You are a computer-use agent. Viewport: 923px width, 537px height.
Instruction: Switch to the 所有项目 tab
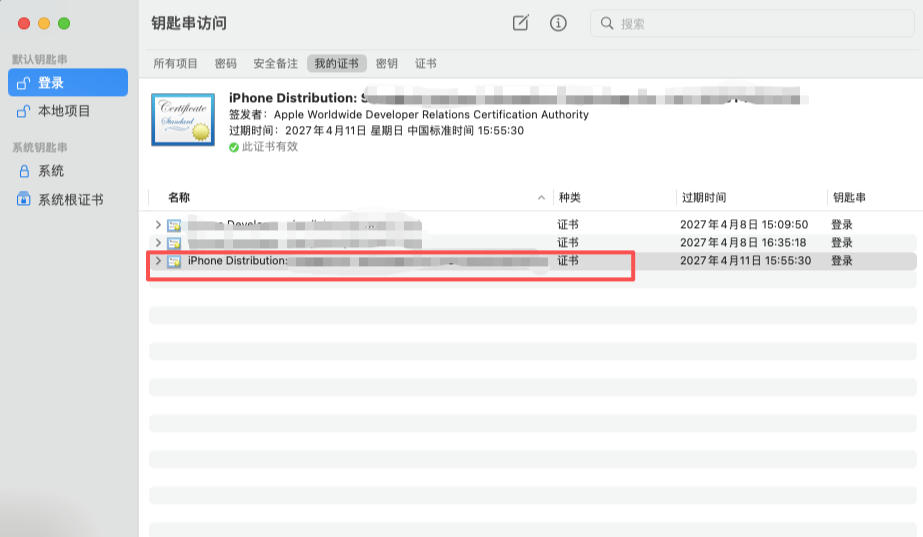point(175,64)
